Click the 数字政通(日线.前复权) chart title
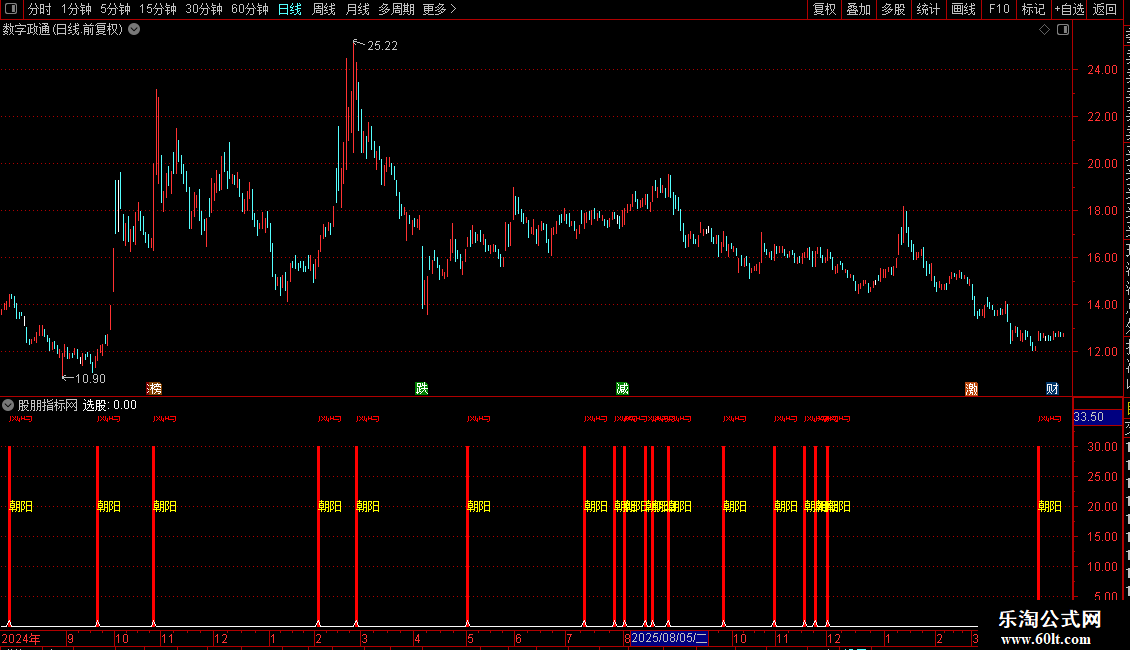Screen dimensions: 1130x650 pyautogui.click(x=63, y=30)
